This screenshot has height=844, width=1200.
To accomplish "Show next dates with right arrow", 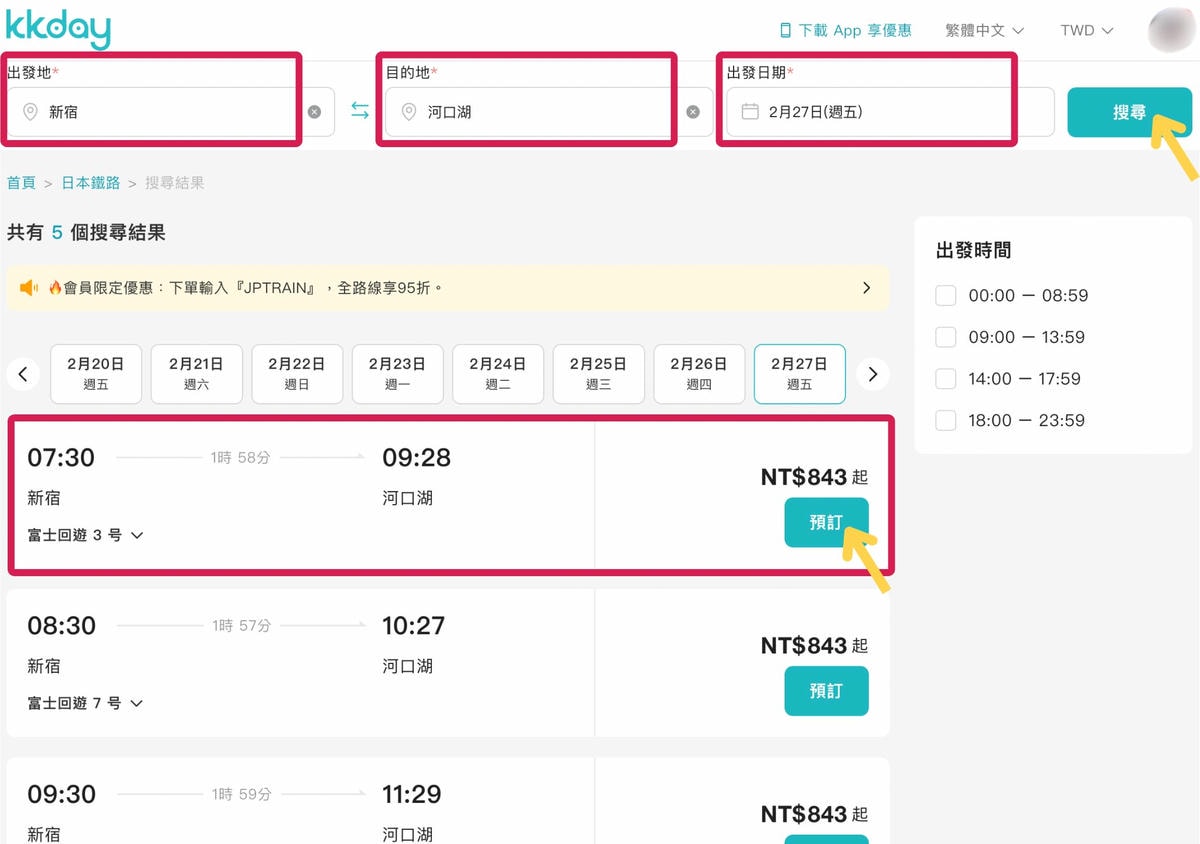I will coord(873,374).
